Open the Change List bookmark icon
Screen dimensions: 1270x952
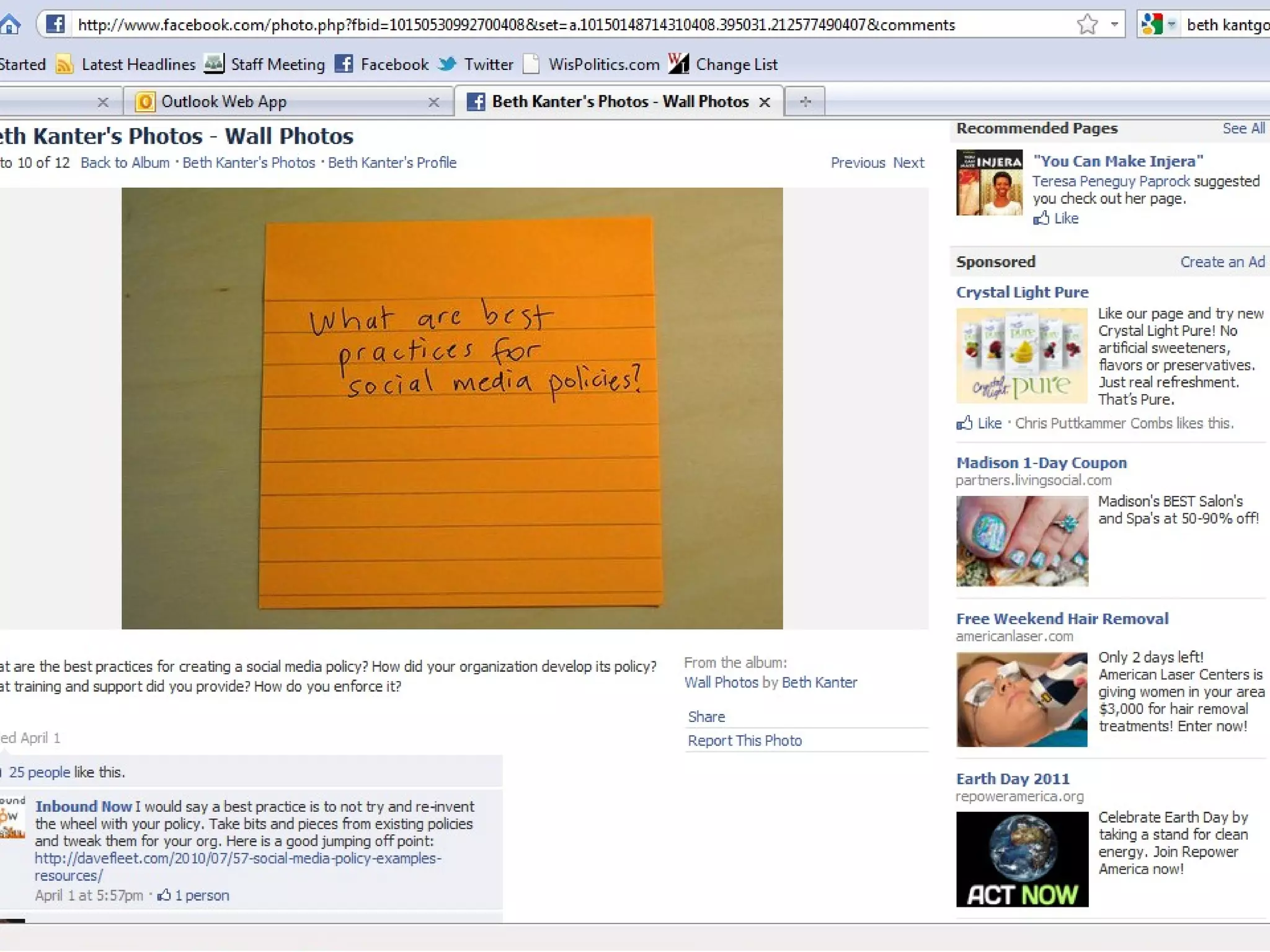[x=678, y=64]
